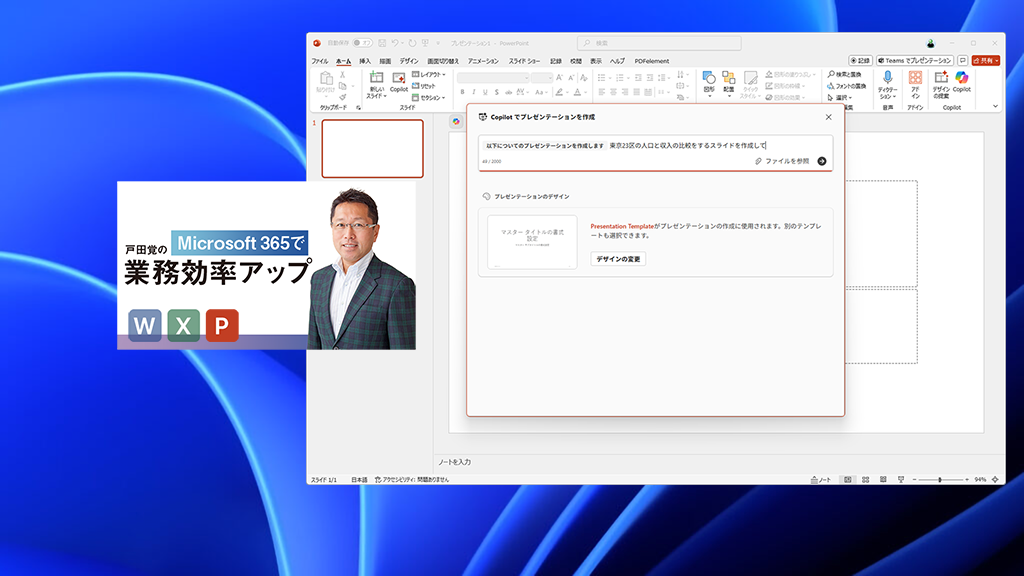Image resolution: width=1024 pixels, height=576 pixels.
Task: Click the Copilot badge beside the slide canvas
Action: point(456,121)
